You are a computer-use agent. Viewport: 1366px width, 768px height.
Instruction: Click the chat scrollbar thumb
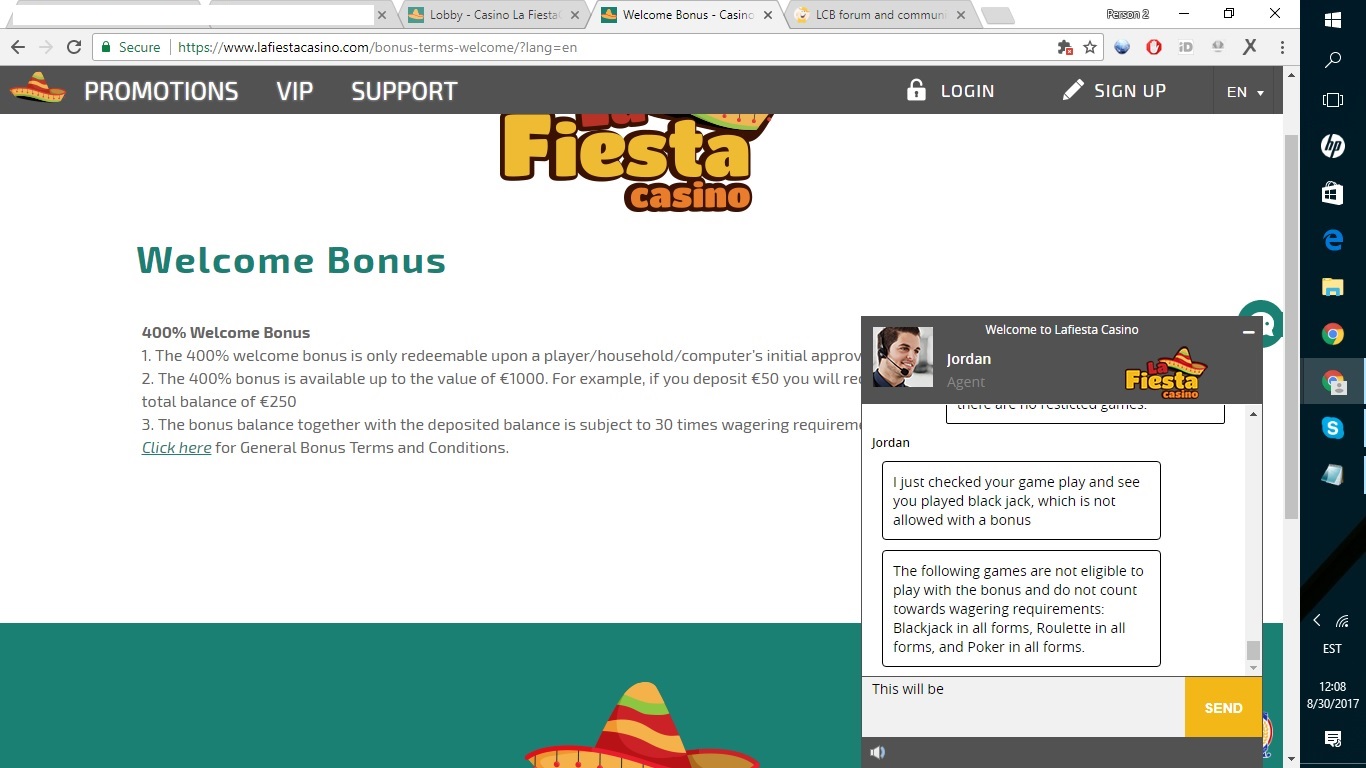click(x=1253, y=651)
